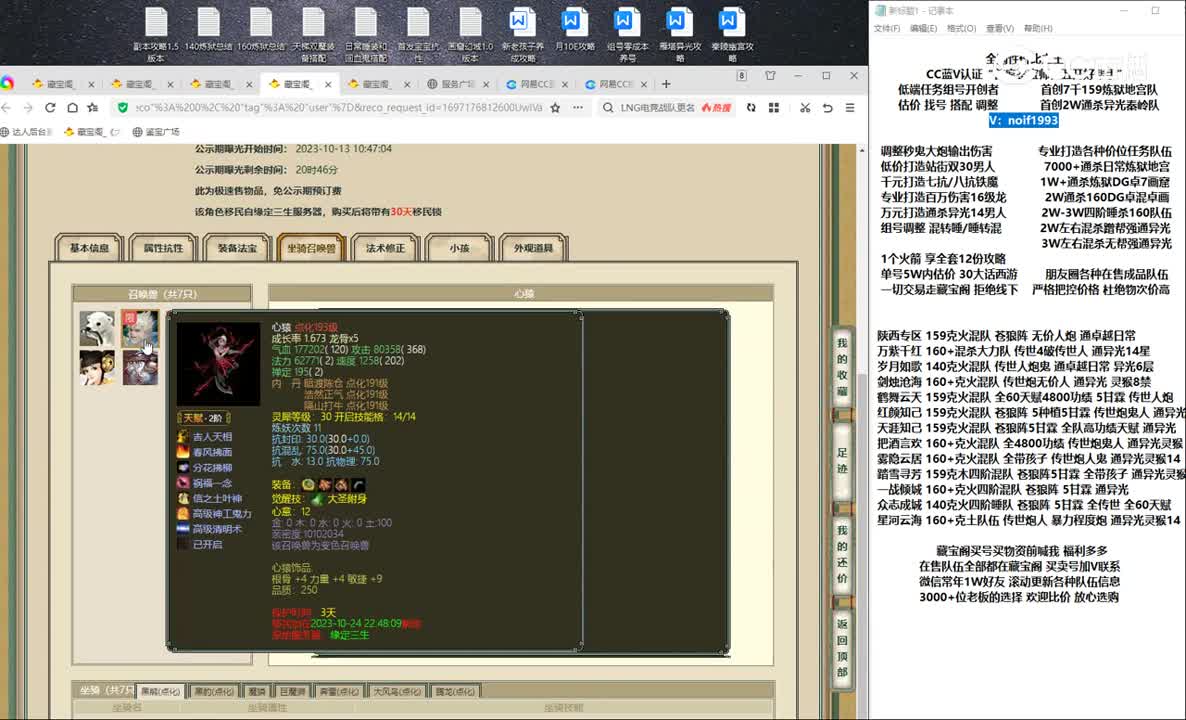Open the address bar three-dot options
1186x720 pixels.
coord(578,107)
